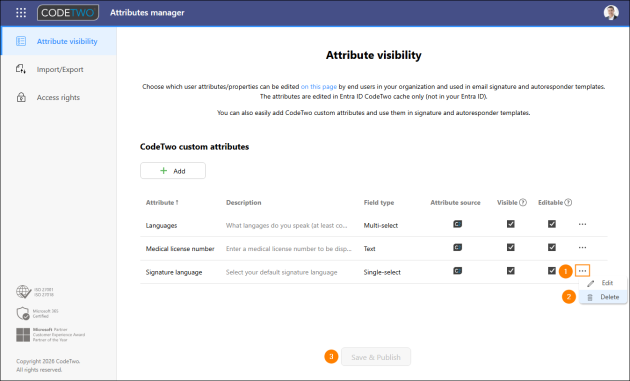Click the Medical license number description text
Viewport: 630px width, 381px height.
coord(288,249)
